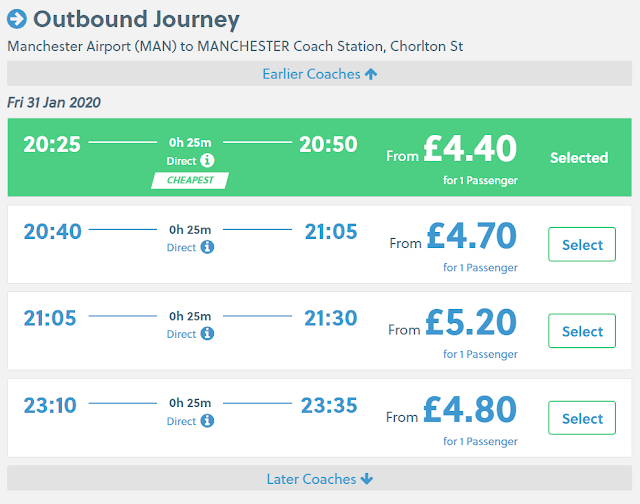Select the 20:40 coach for £4.70
Viewport: 640px width, 504px height.
tap(582, 244)
